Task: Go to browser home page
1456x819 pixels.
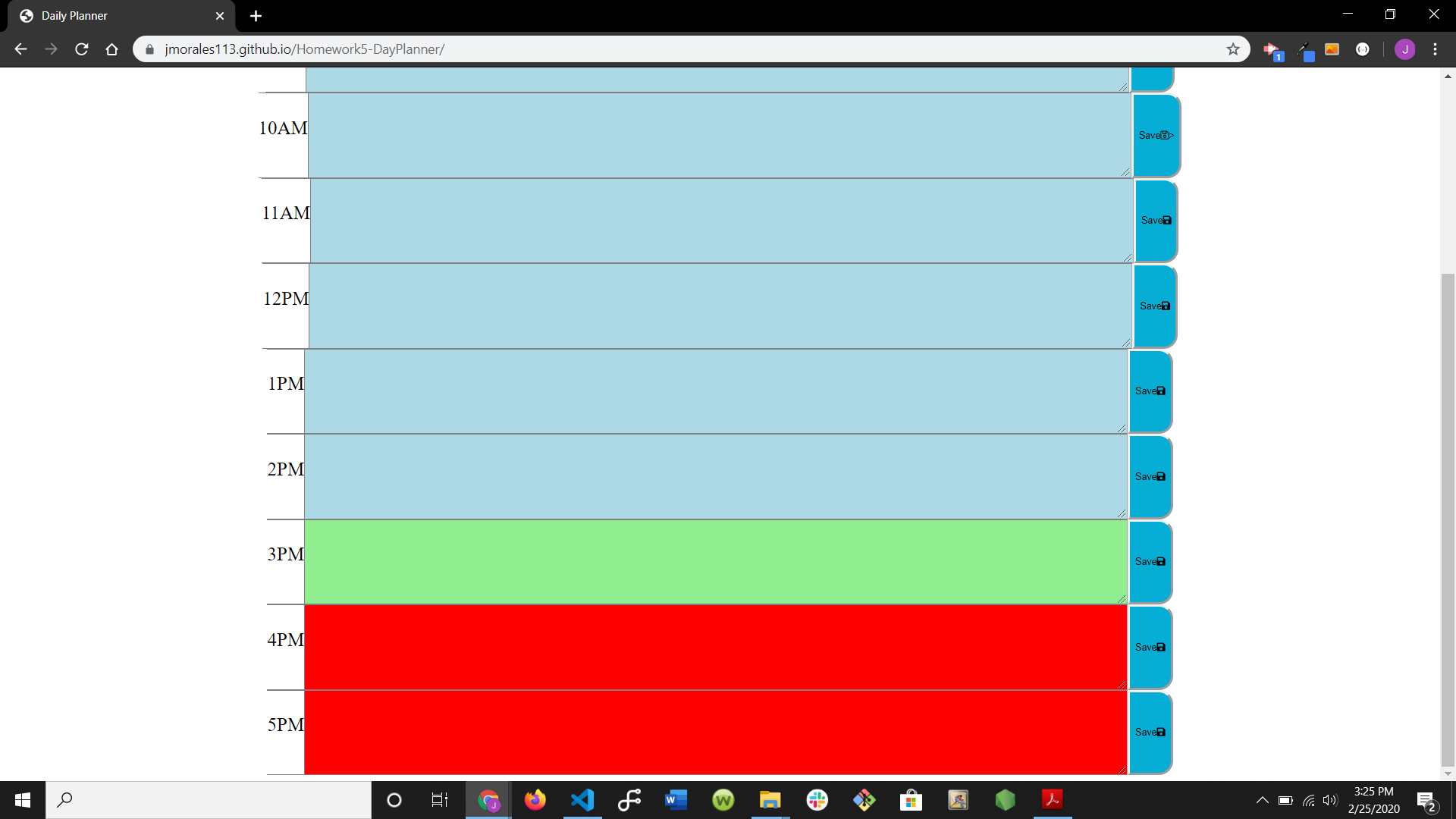Action: pos(112,49)
